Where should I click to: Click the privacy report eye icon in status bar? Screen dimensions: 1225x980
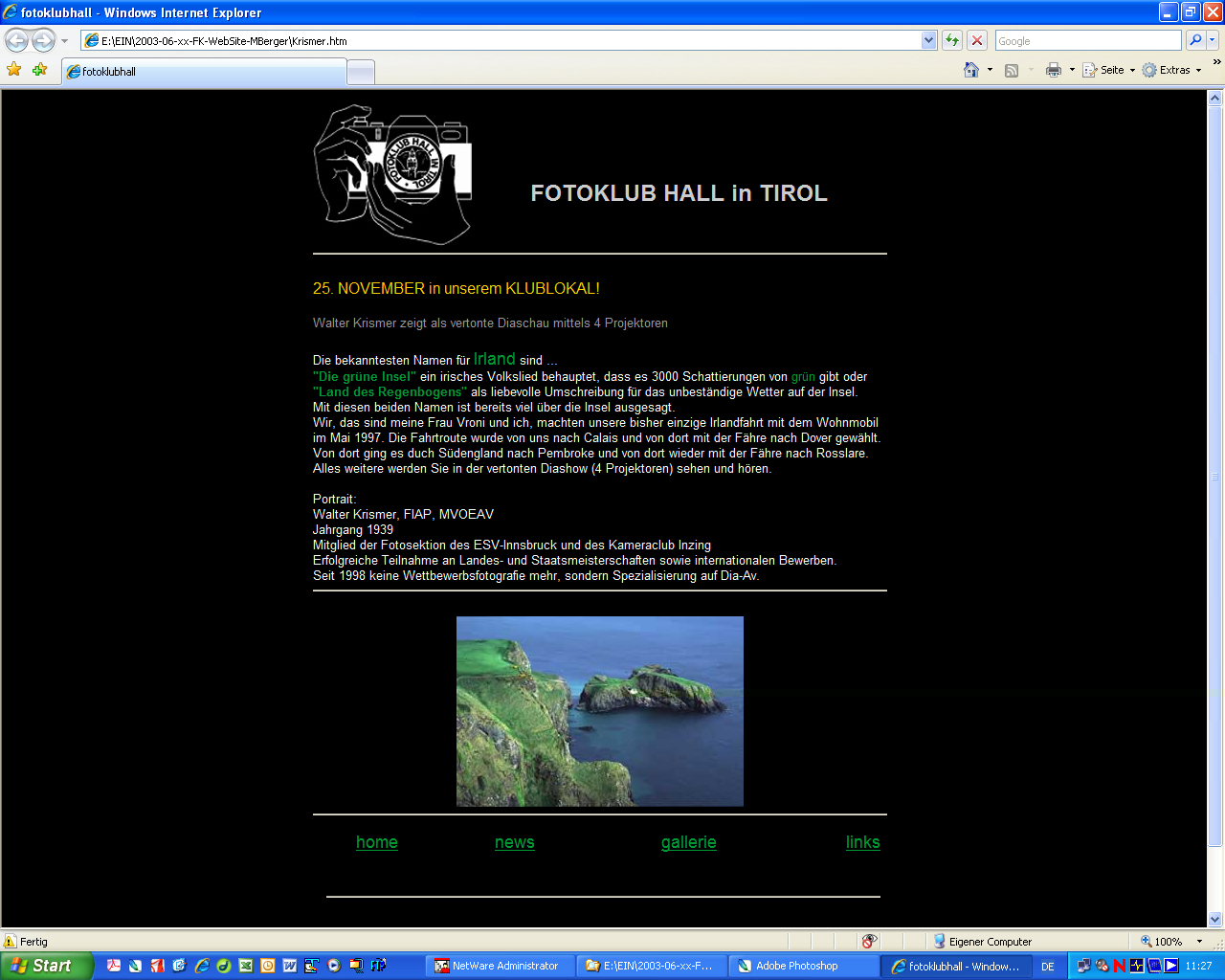[869, 942]
